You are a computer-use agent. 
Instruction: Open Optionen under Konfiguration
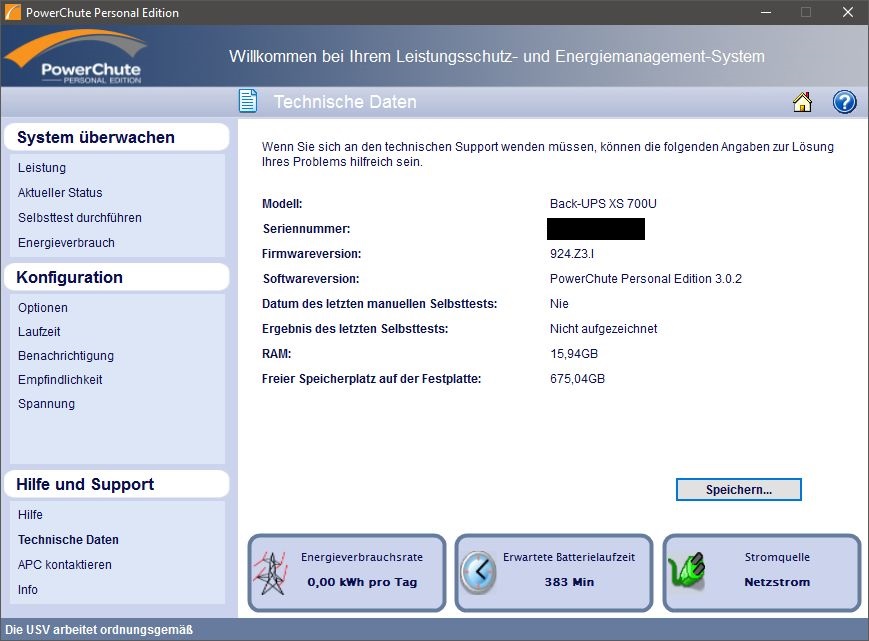coord(43,308)
